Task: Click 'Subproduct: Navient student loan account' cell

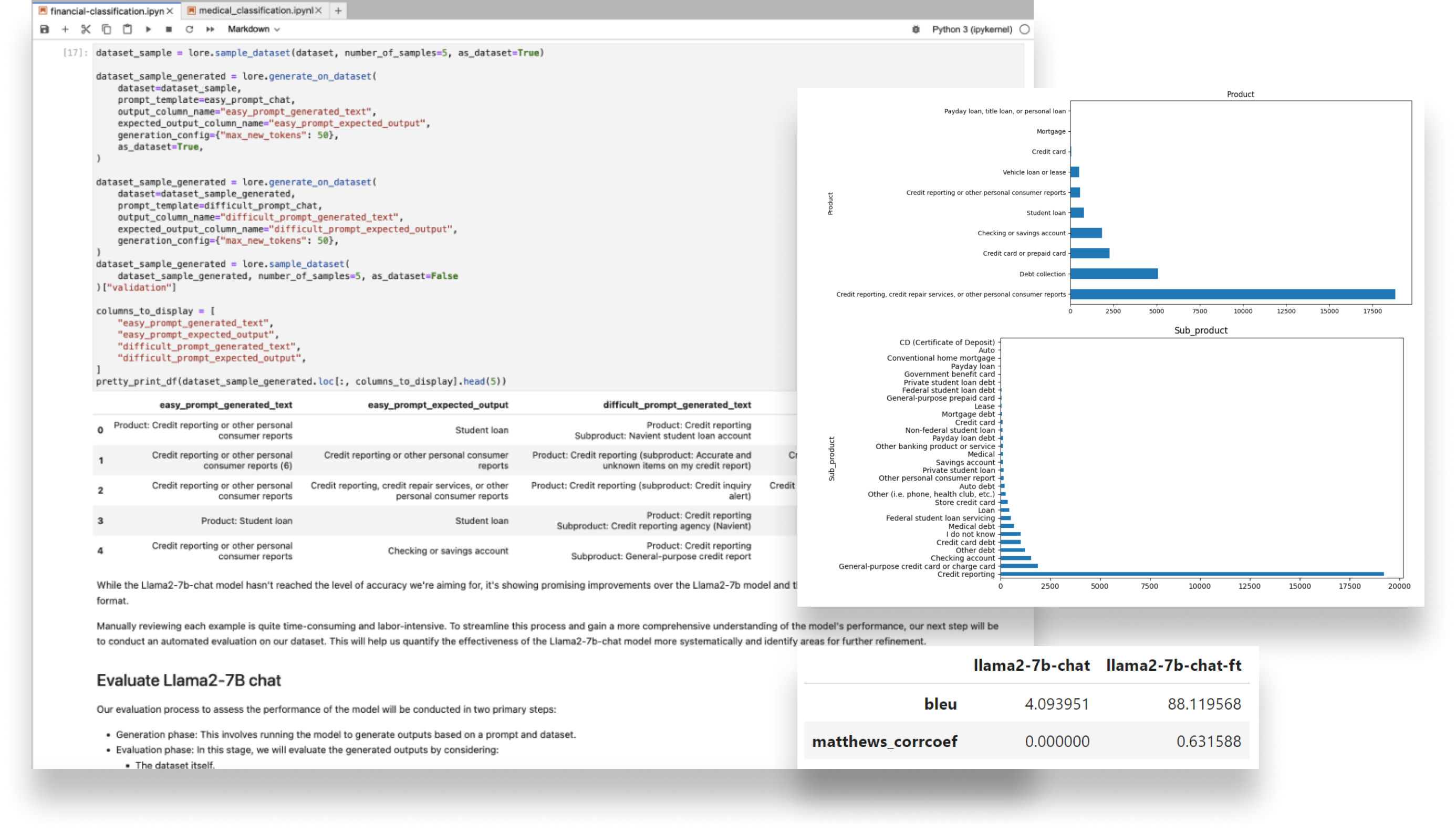Action: [663, 436]
